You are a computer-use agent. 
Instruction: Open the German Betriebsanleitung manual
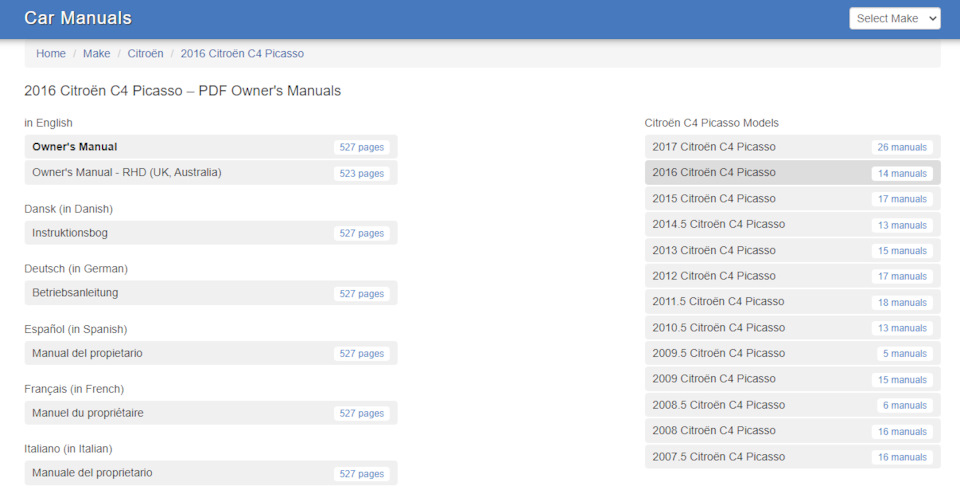(x=211, y=293)
